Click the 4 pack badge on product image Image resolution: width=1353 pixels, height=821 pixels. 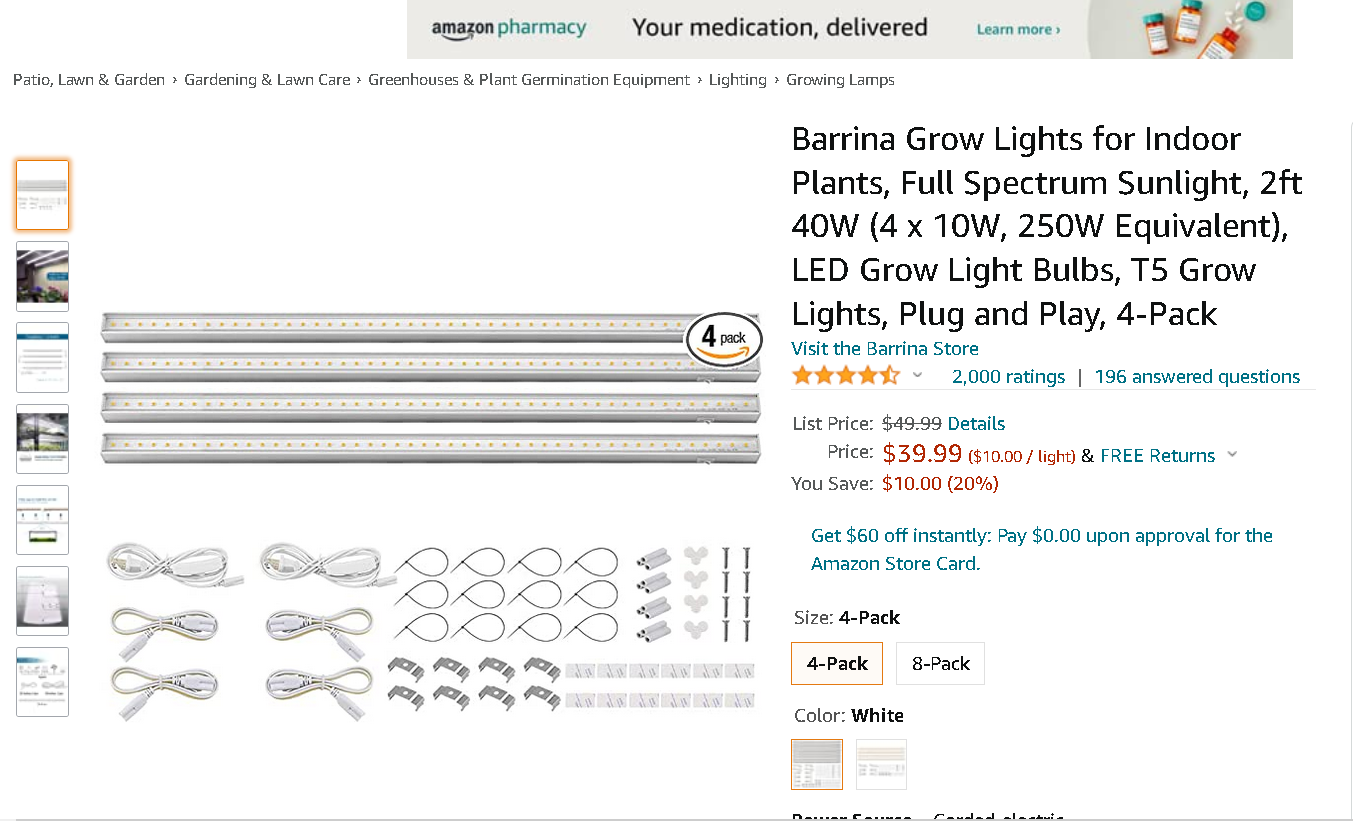724,339
